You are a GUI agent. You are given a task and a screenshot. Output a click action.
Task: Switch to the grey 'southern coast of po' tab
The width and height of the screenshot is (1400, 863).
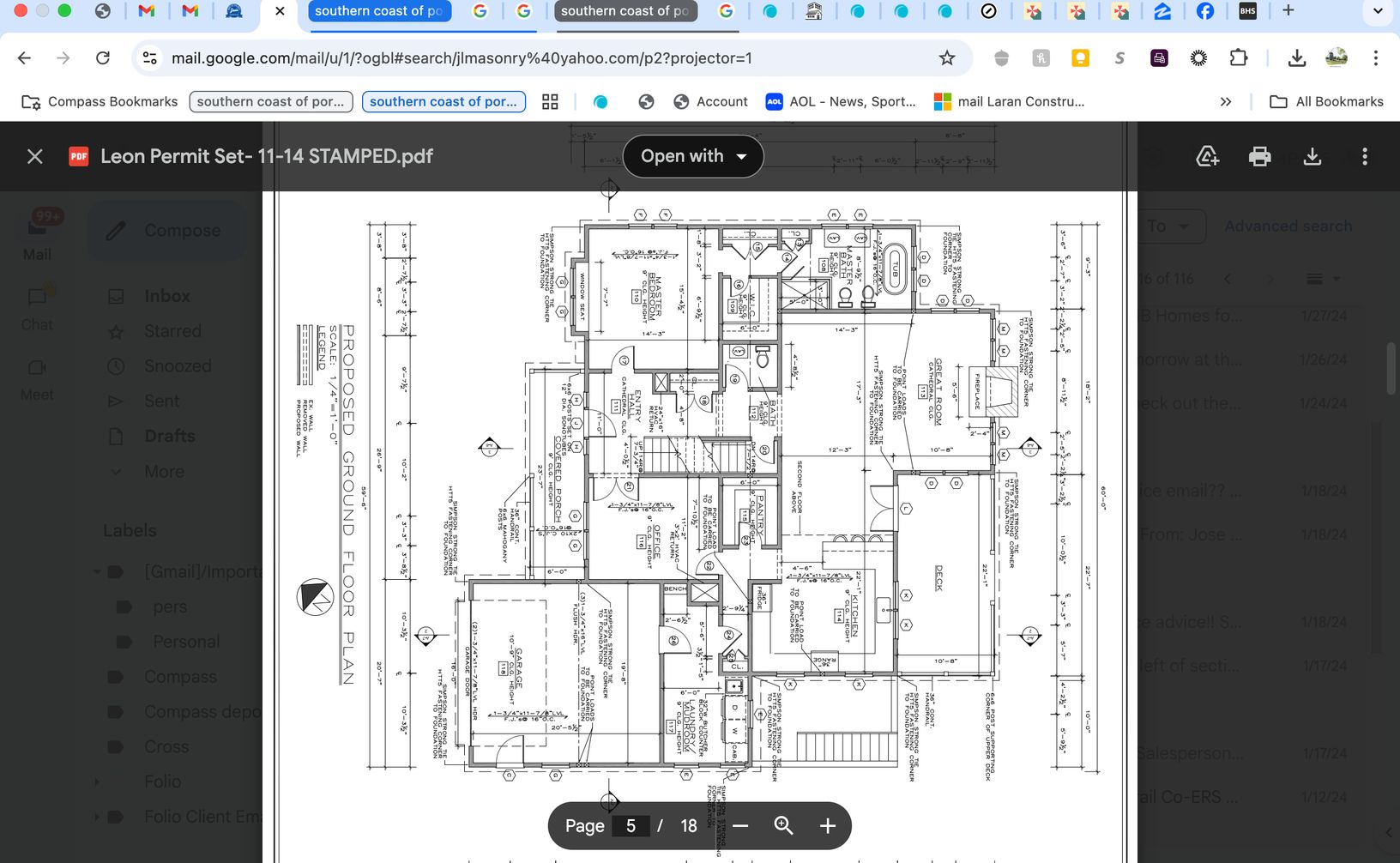tap(625, 11)
